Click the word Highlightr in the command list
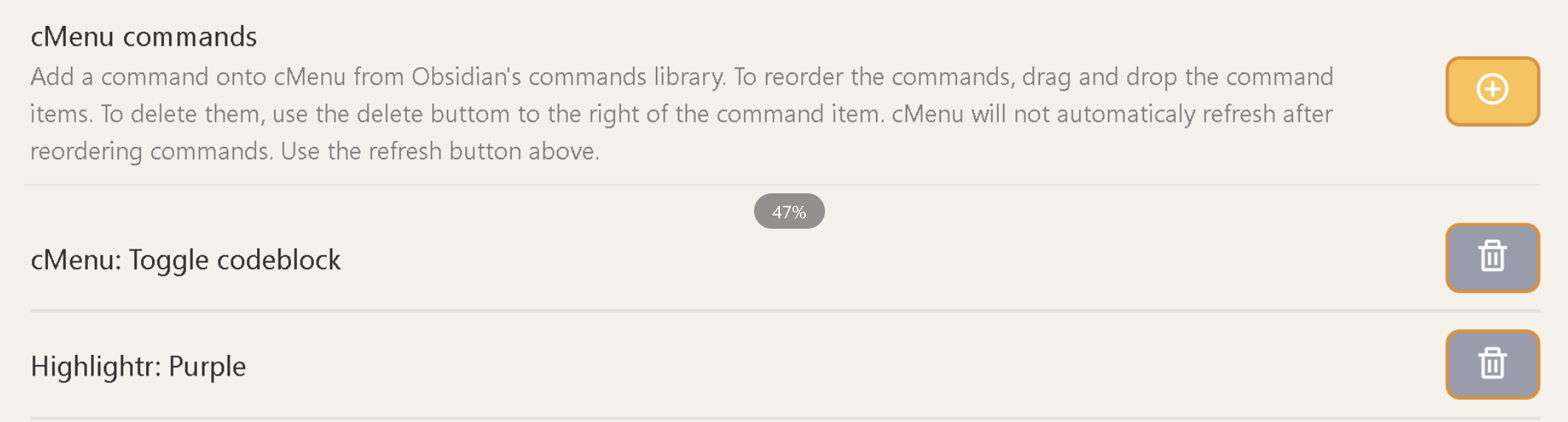Screen dimensions: 1568x422 (x=94, y=367)
